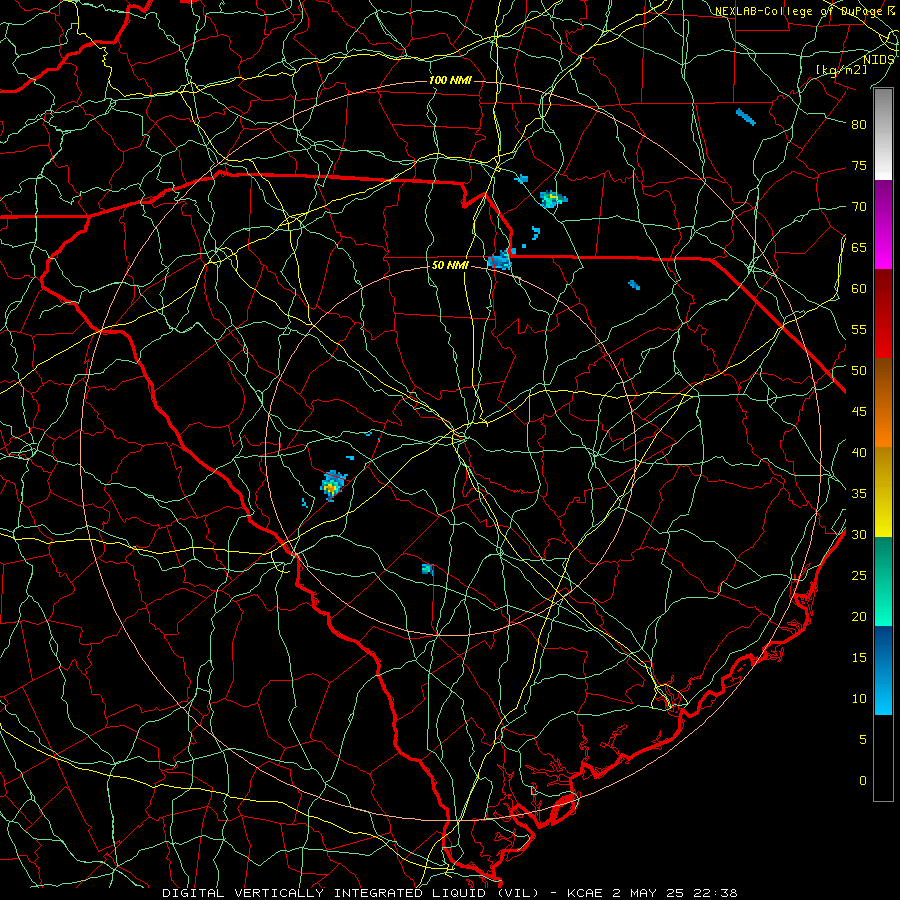Click the 10 value on the color scale
The width and height of the screenshot is (900, 900).
pos(859,699)
